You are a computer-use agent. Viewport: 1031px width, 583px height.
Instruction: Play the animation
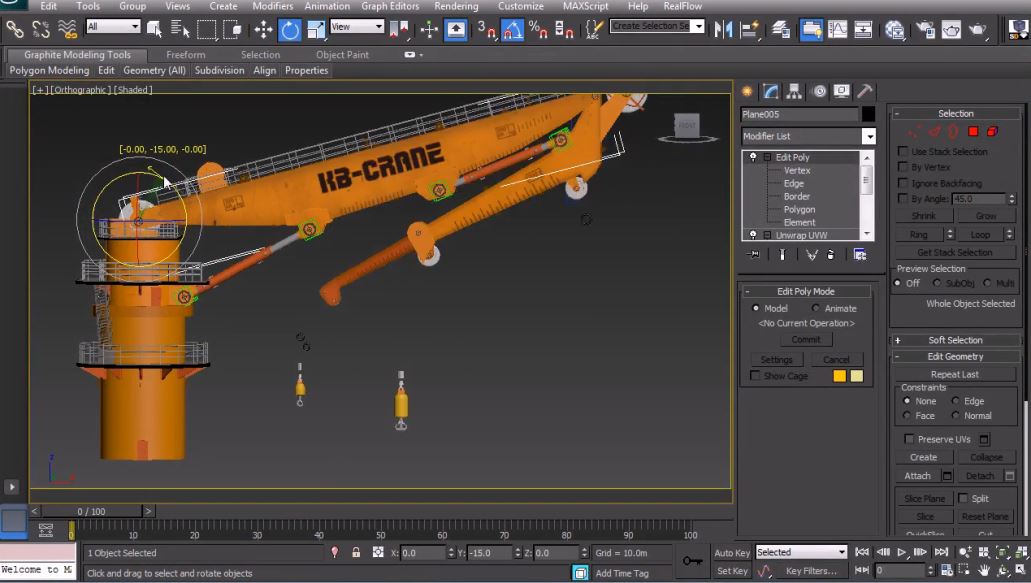click(901, 552)
